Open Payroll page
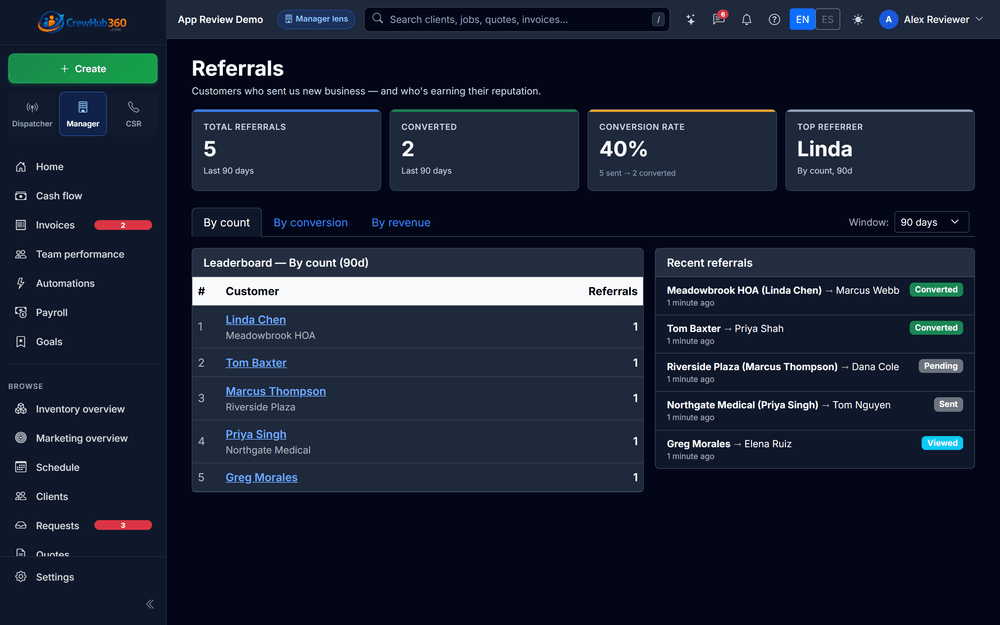This screenshot has width=1000, height=625. (83, 312)
